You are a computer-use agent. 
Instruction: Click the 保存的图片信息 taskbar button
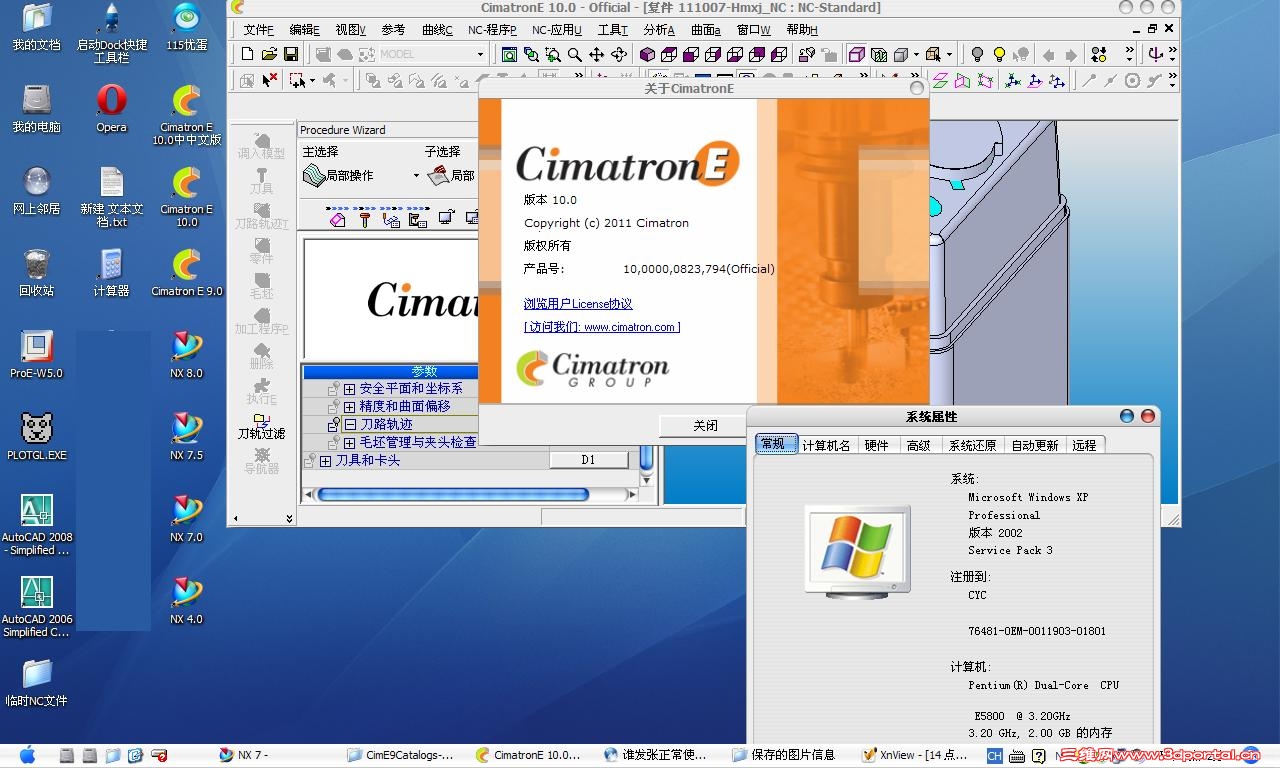784,755
